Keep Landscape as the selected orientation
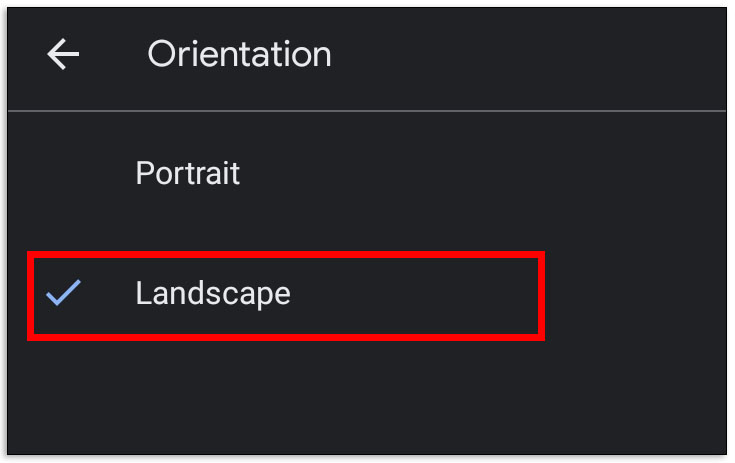 pos(213,293)
